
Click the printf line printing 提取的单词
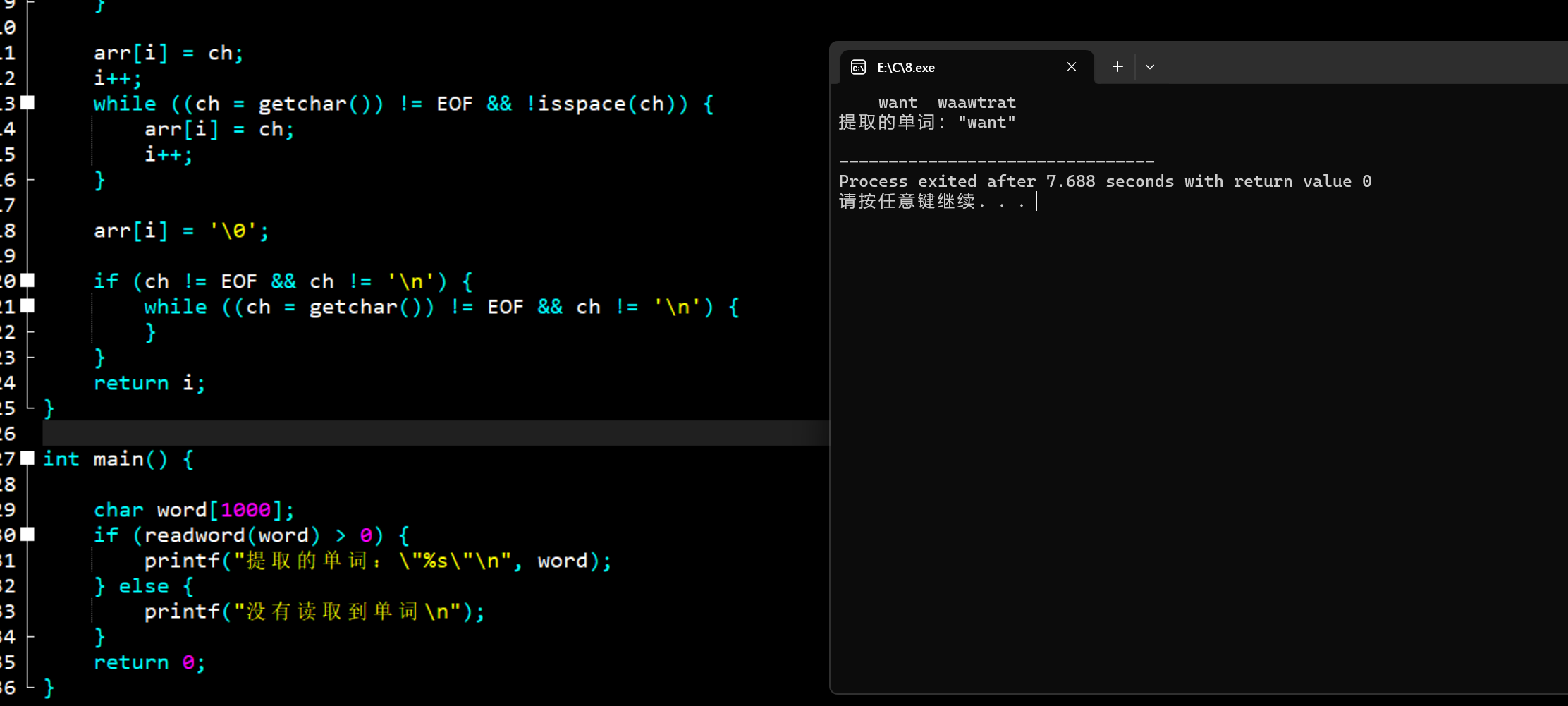point(378,561)
